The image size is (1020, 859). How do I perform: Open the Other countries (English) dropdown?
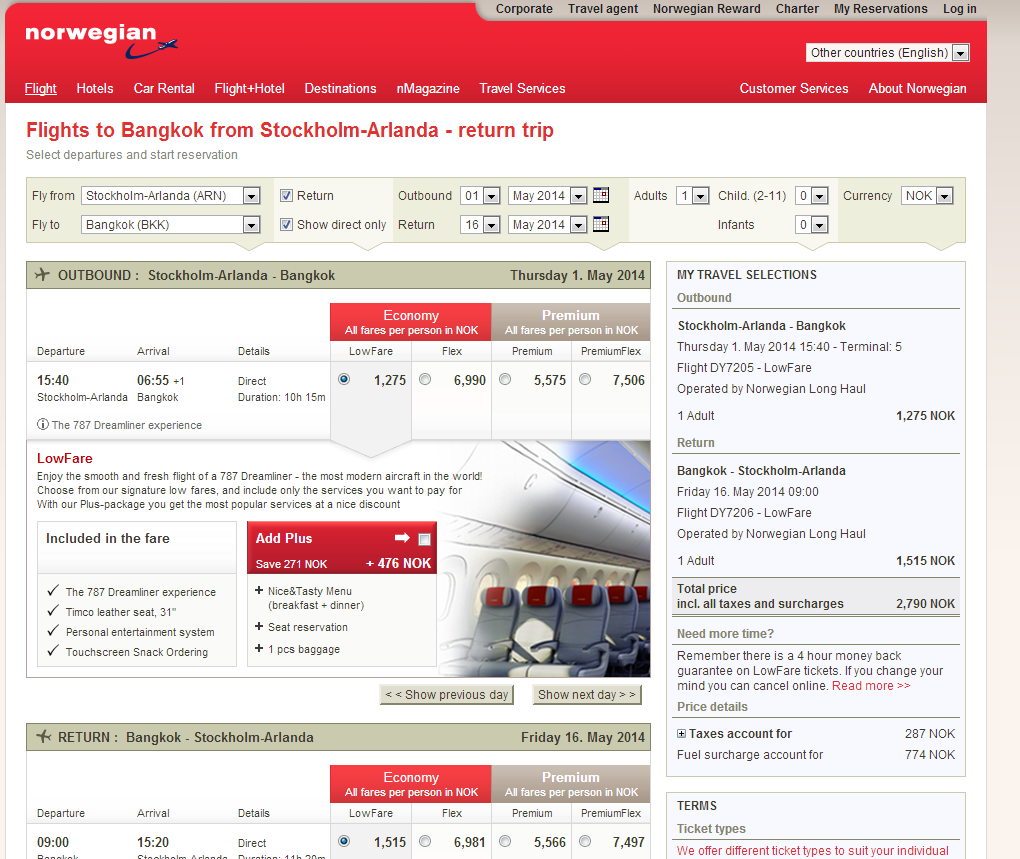(x=888, y=53)
